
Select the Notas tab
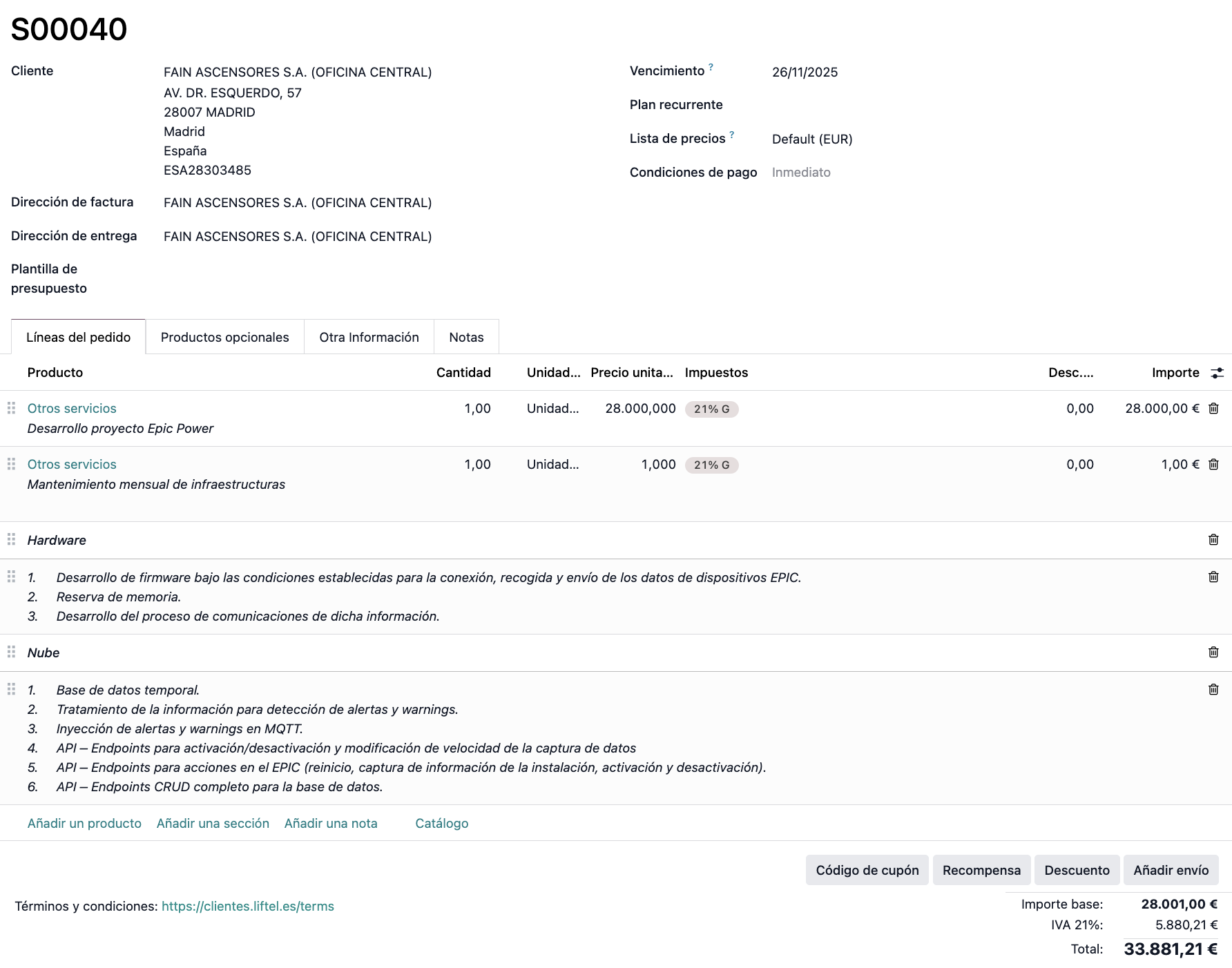tap(466, 337)
